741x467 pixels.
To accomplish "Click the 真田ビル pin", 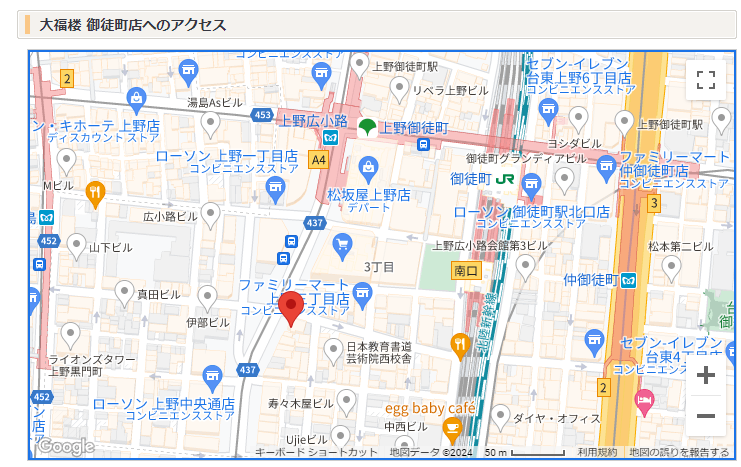I will (x=124, y=294).
